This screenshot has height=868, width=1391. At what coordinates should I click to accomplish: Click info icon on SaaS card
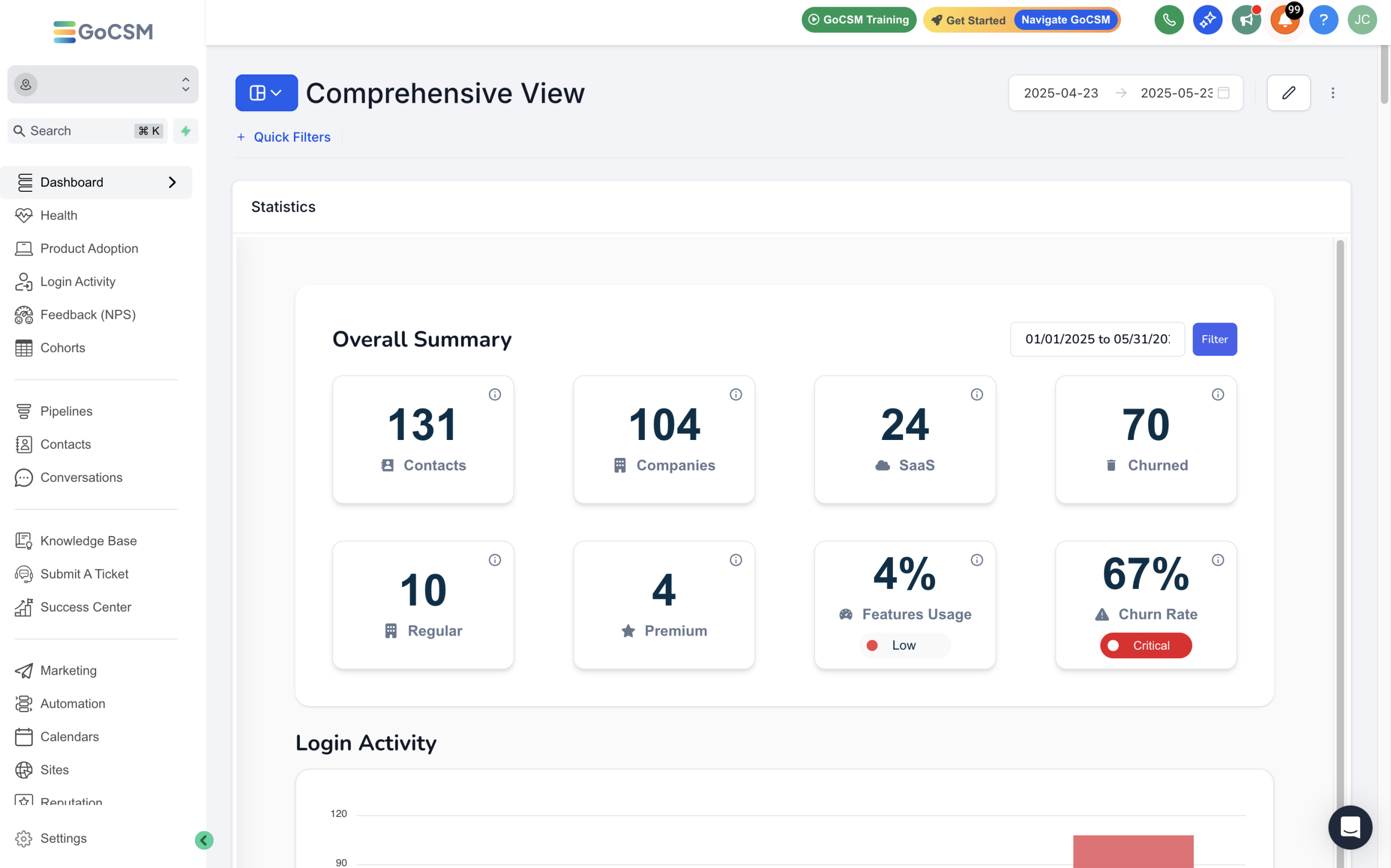(976, 394)
